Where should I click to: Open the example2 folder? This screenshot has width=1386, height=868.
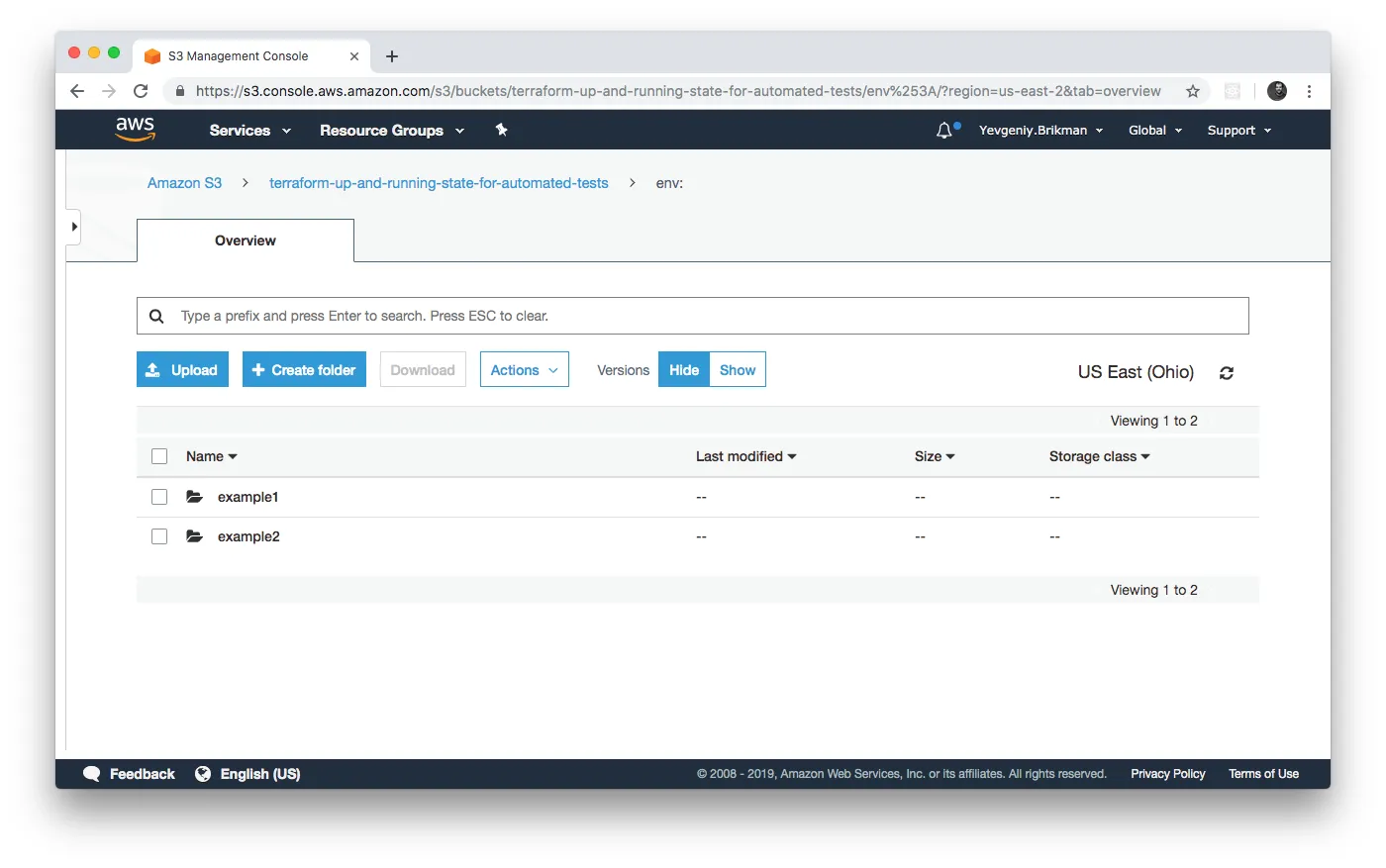tap(248, 536)
